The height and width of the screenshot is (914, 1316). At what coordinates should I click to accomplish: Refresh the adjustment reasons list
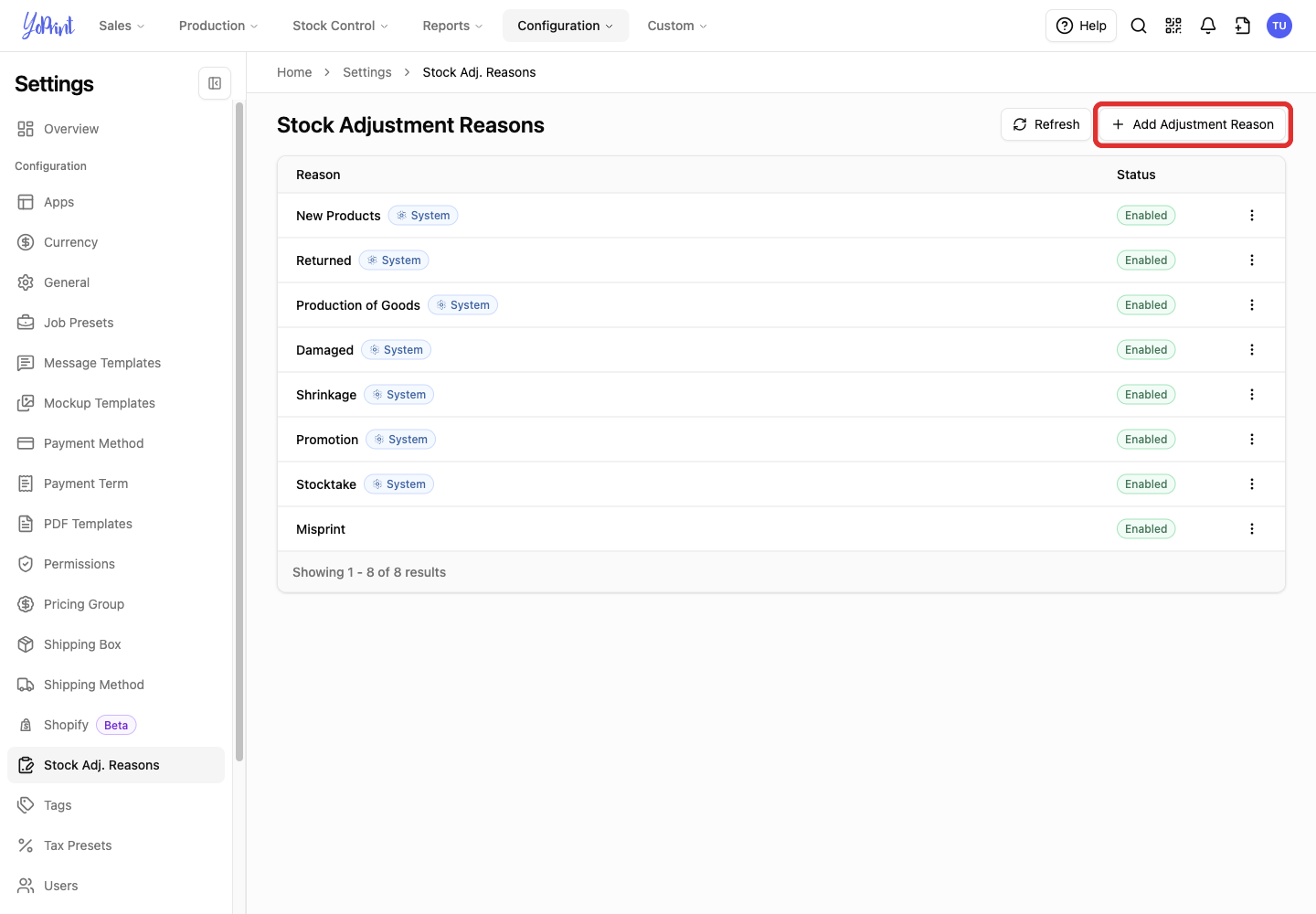point(1046,124)
